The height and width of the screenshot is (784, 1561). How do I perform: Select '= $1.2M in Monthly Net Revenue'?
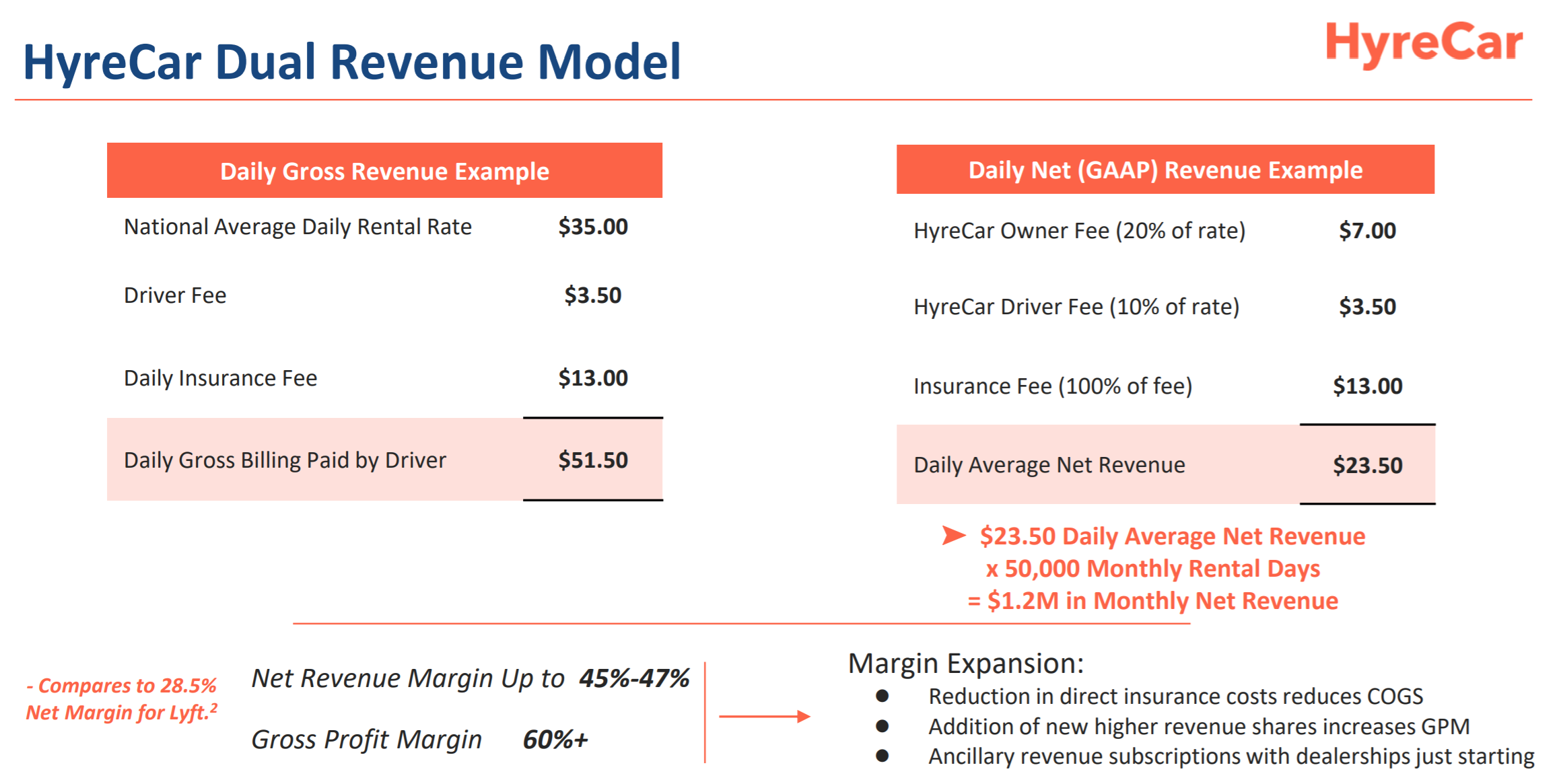(1152, 601)
